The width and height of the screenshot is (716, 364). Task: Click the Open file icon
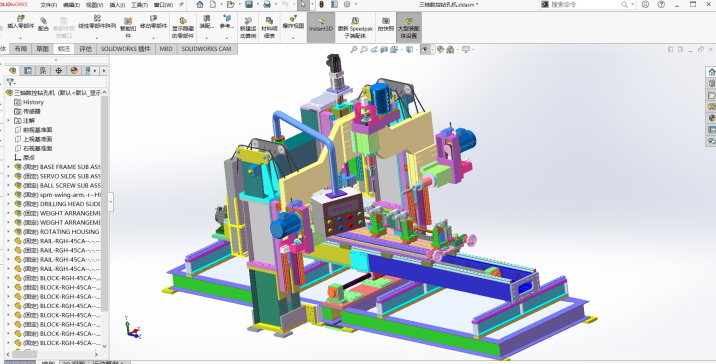tap(231, 5)
